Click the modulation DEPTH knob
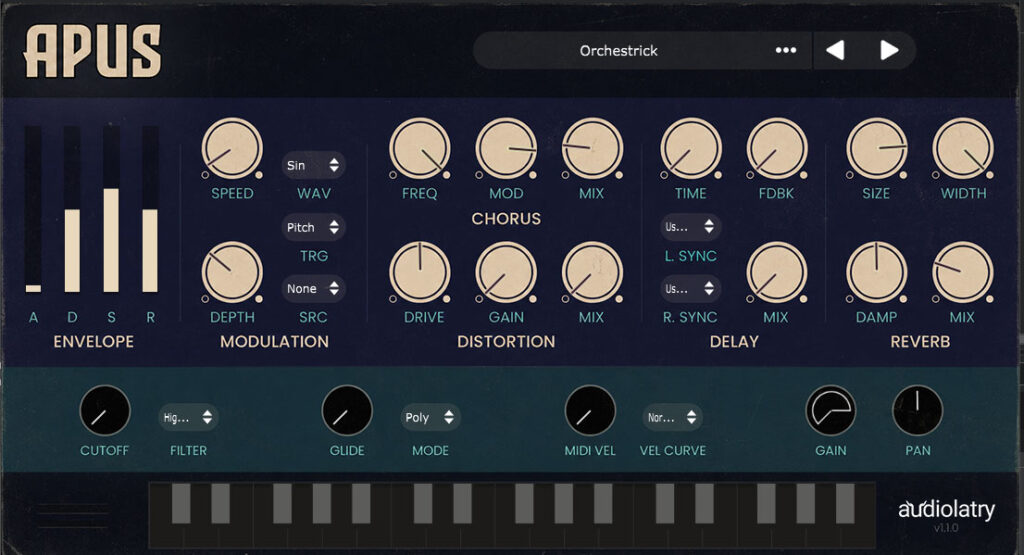This screenshot has width=1024, height=555. click(x=232, y=272)
